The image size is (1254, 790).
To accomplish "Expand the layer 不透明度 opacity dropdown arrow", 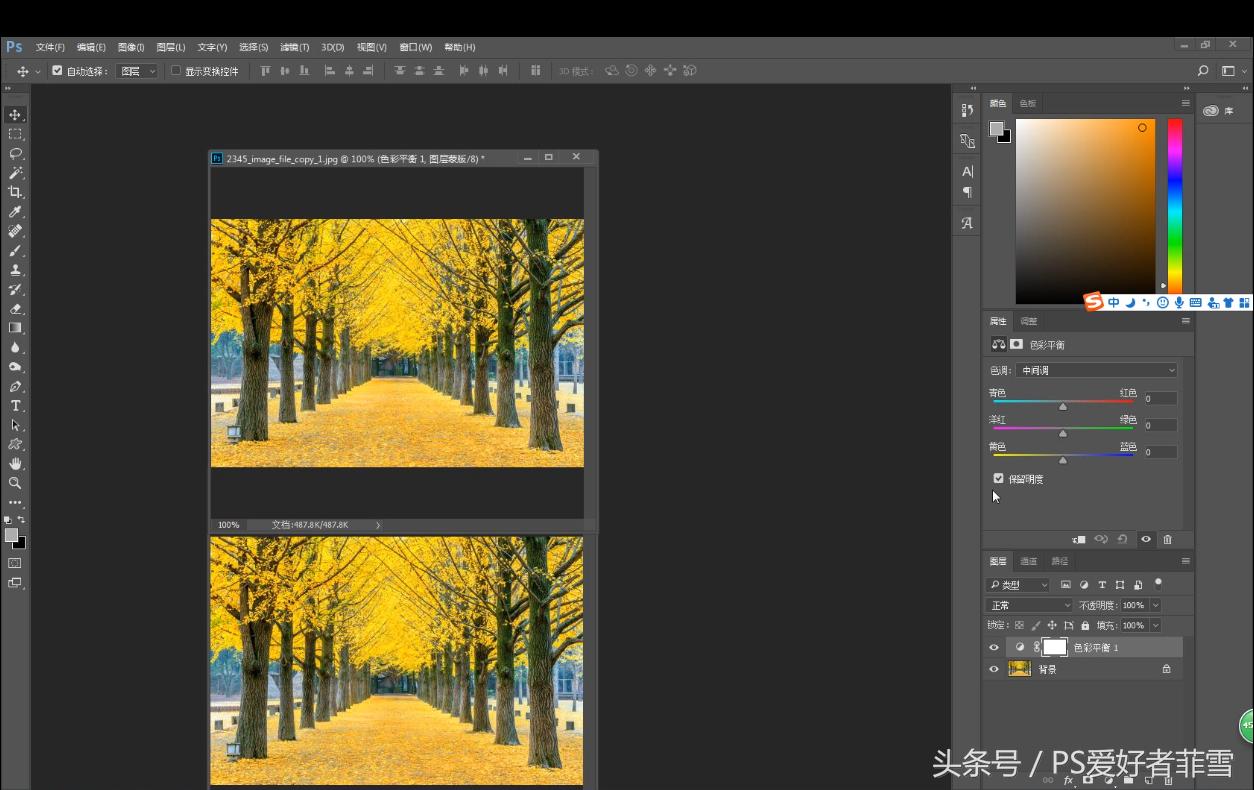I will click(x=1155, y=606).
